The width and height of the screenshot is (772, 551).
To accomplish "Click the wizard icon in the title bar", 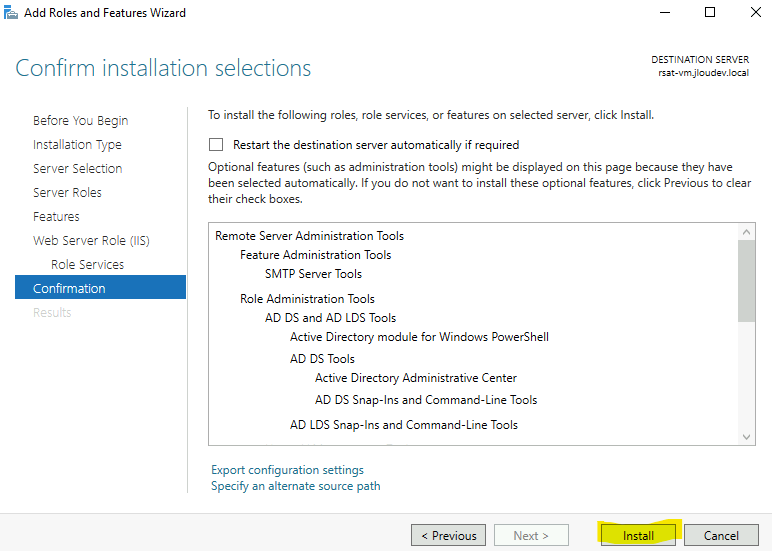I will click(10, 12).
